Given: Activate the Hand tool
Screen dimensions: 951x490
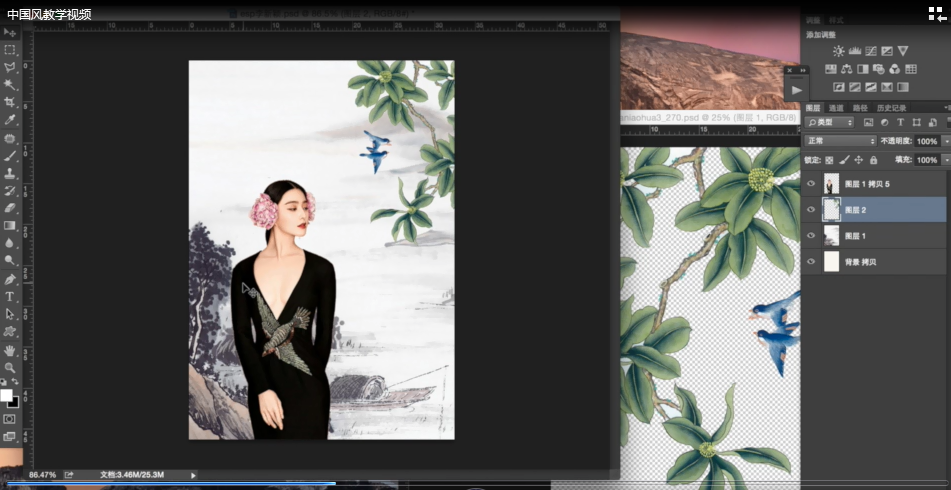Looking at the screenshot, I should [x=10, y=351].
